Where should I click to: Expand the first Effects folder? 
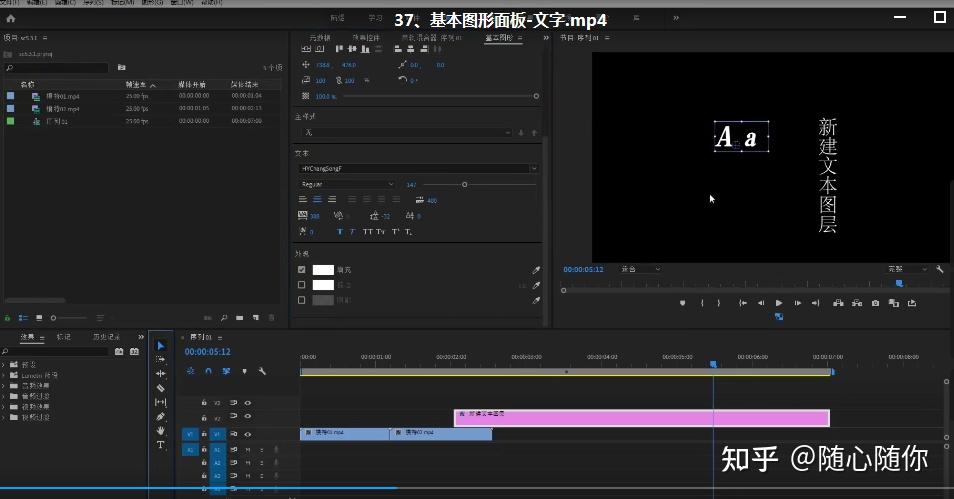(4, 365)
